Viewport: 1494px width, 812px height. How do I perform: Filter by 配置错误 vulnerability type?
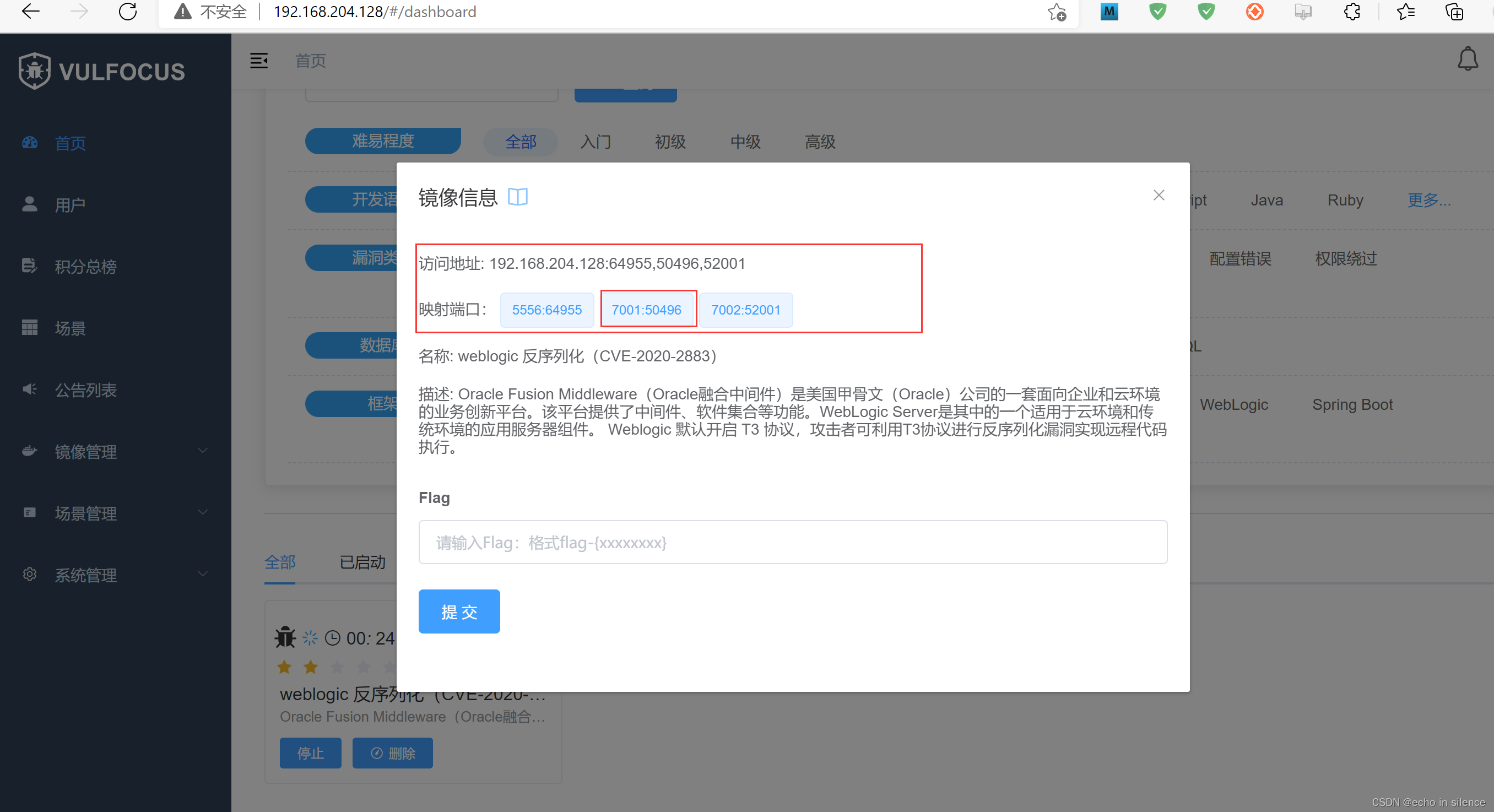tap(1241, 258)
